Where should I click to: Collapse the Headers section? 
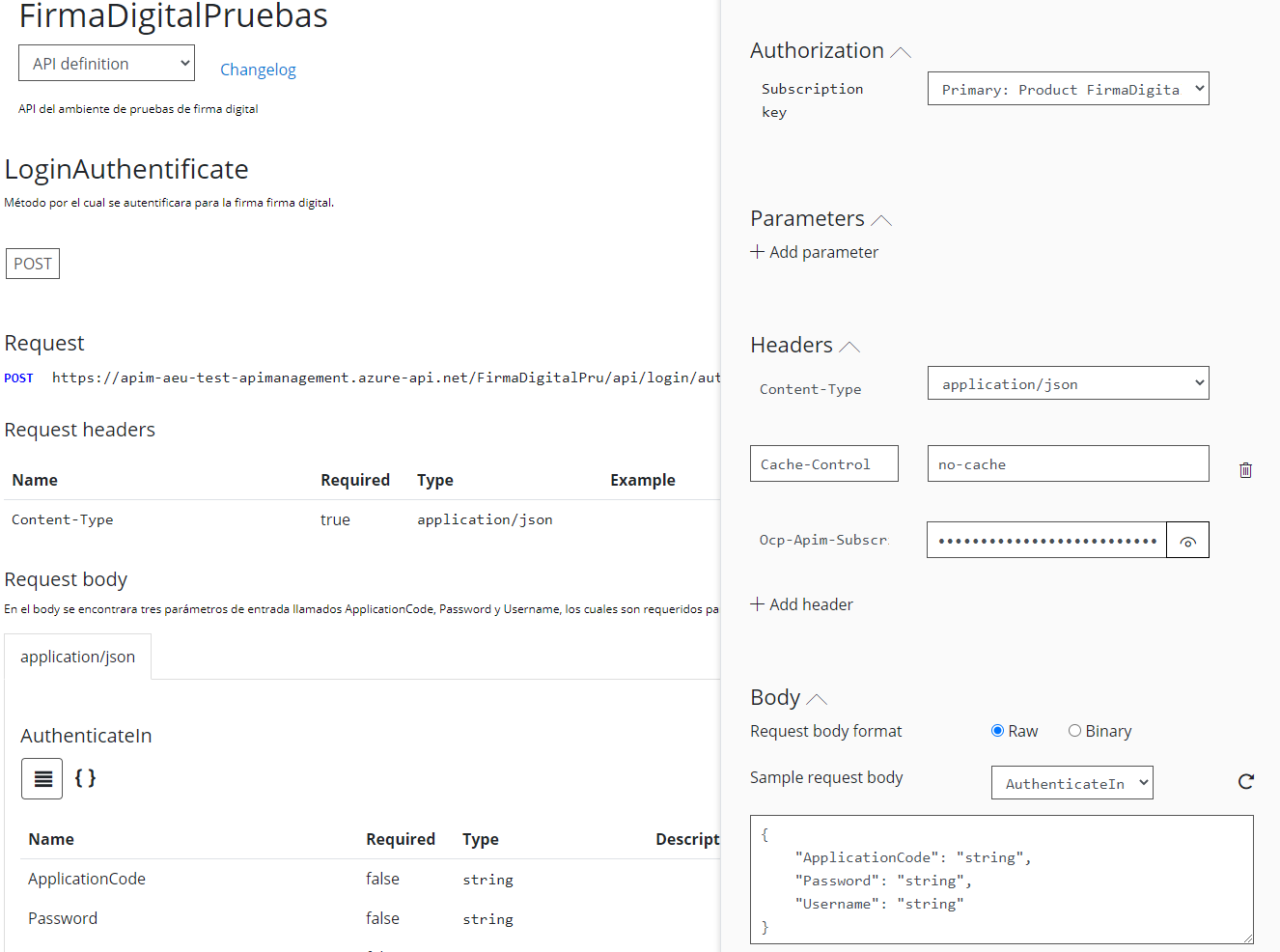click(x=849, y=347)
